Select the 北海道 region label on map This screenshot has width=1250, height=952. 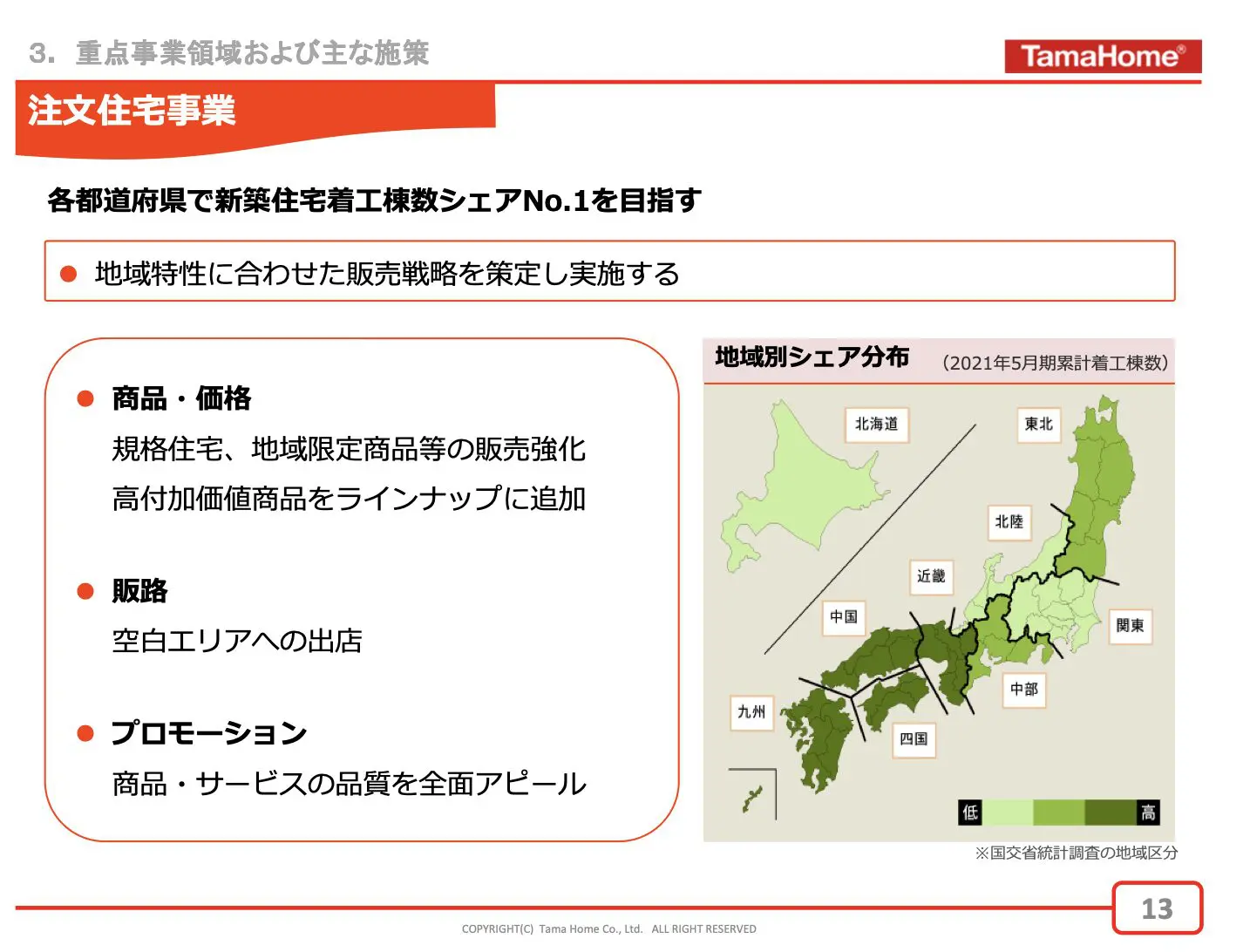pyautogui.click(x=876, y=425)
